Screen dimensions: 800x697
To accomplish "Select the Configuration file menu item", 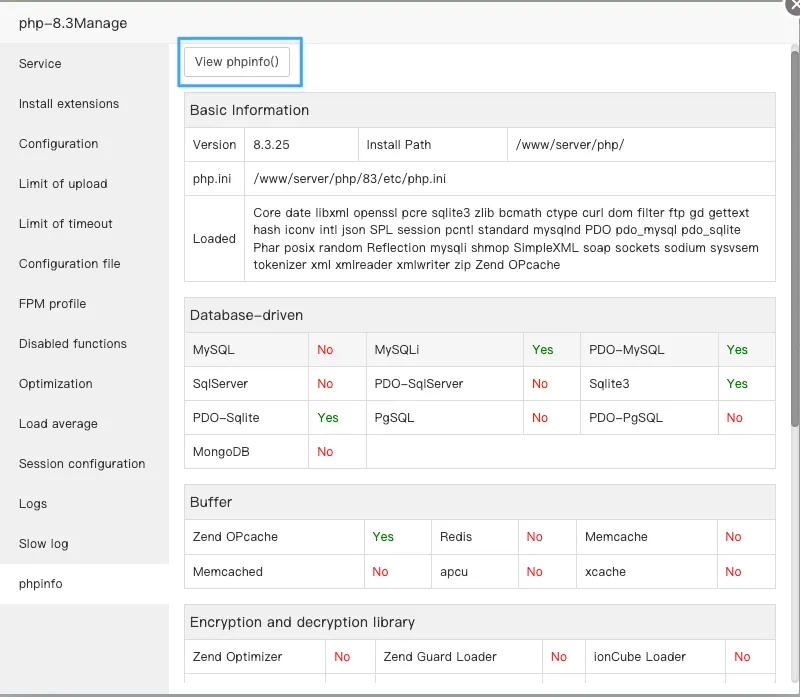I will click(70, 264).
